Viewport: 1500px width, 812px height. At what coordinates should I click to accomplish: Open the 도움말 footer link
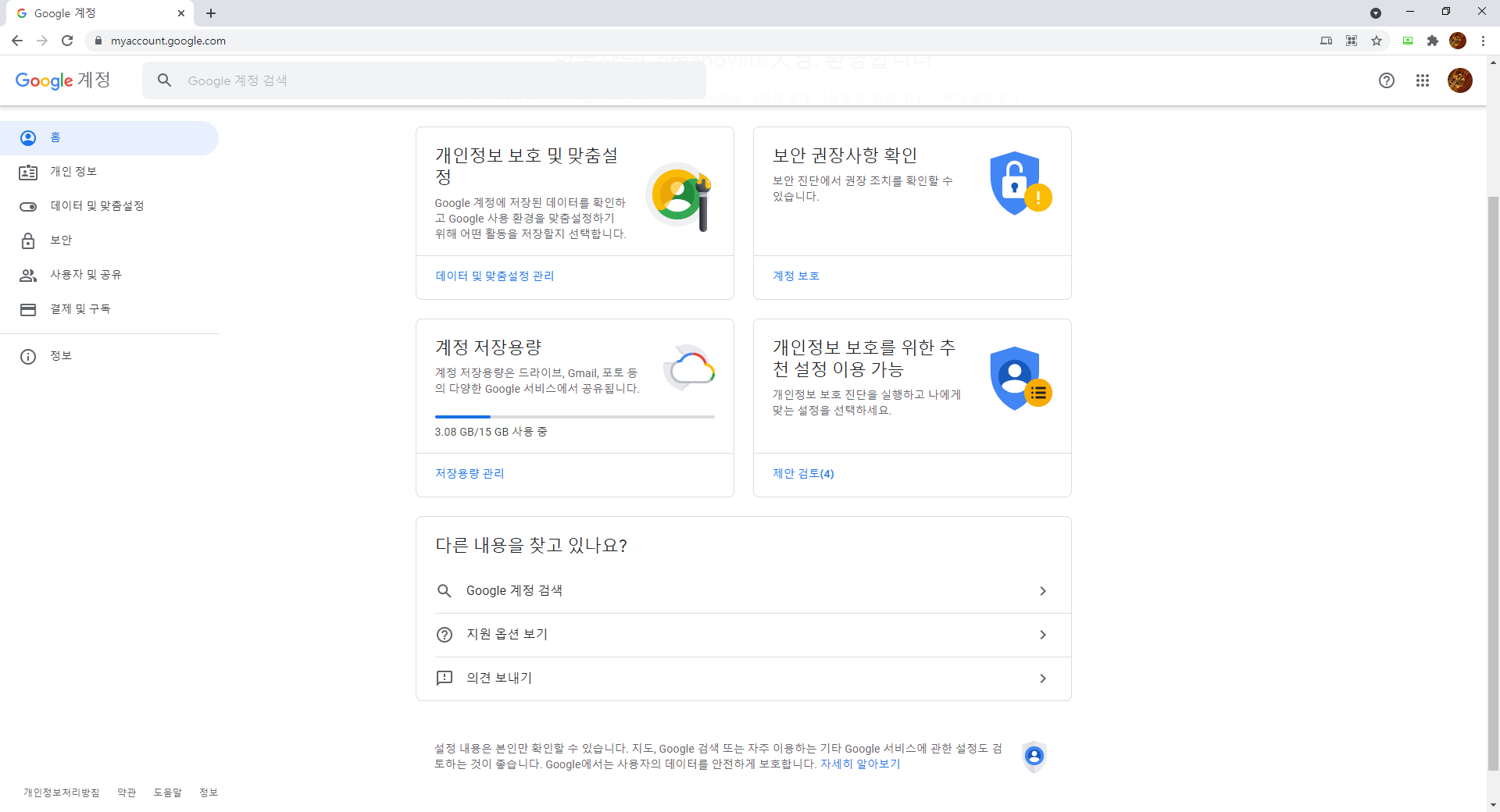167,792
